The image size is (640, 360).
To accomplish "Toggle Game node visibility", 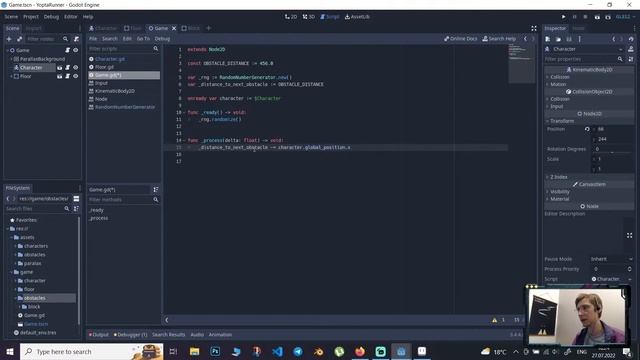I will pos(76,50).
